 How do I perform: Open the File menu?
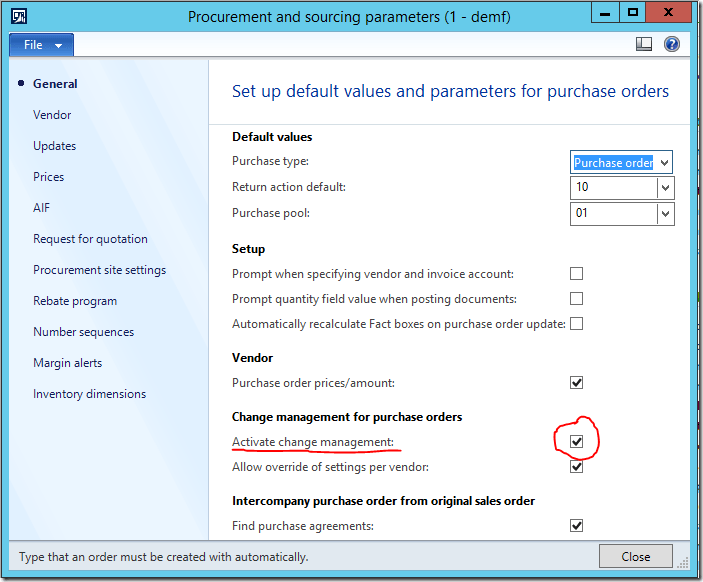[41, 45]
